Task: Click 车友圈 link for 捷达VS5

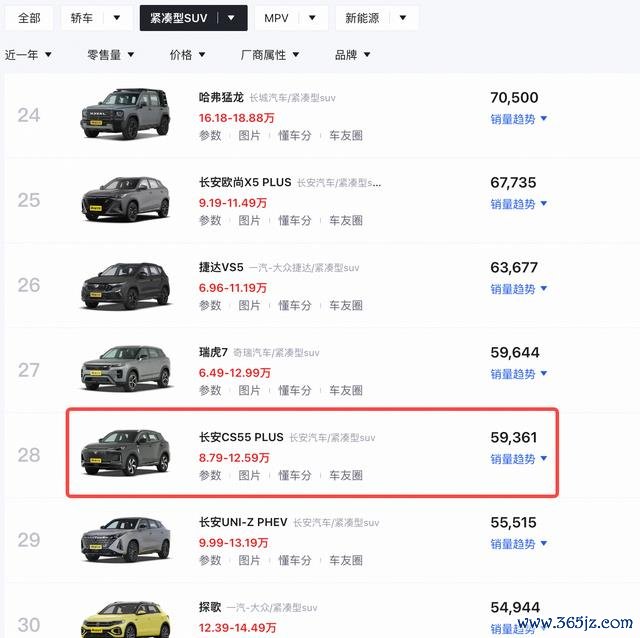Action: [x=345, y=305]
